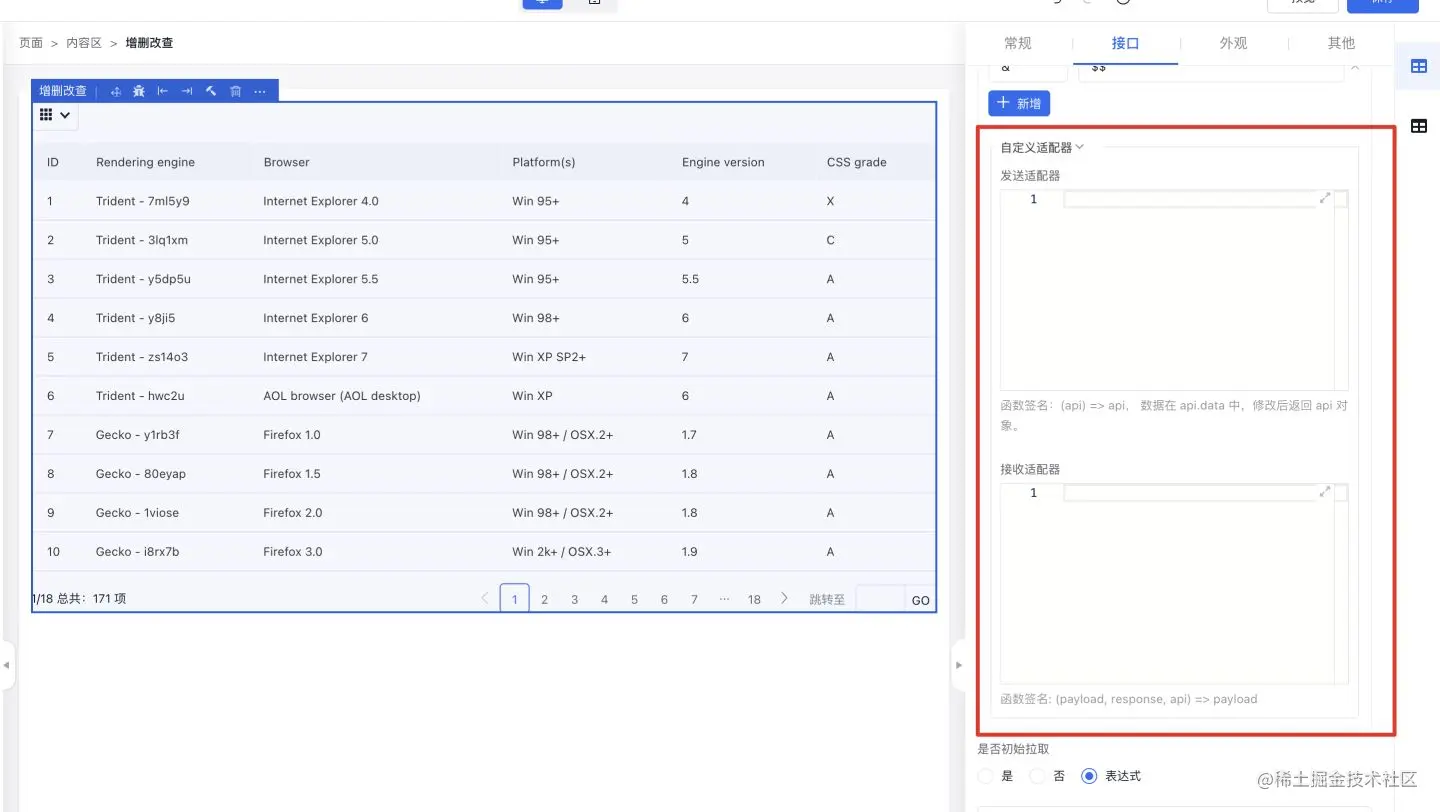Click the left panel collapse arrow handle
The height and width of the screenshot is (812, 1440).
point(7,664)
